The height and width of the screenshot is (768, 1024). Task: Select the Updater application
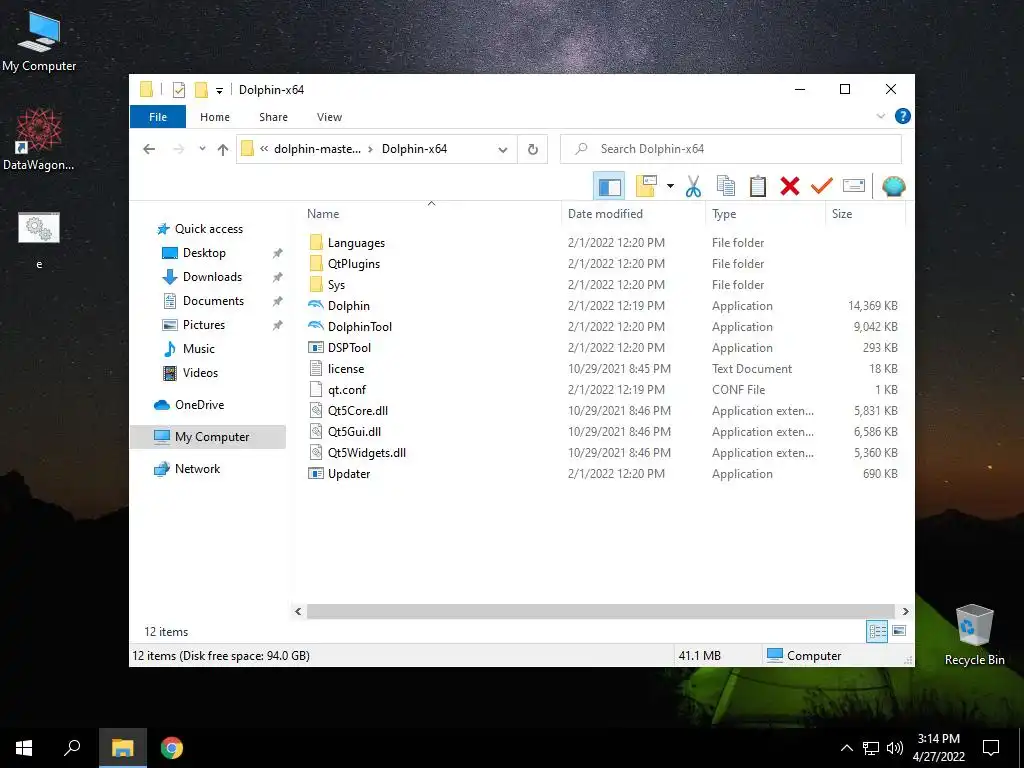coord(348,473)
